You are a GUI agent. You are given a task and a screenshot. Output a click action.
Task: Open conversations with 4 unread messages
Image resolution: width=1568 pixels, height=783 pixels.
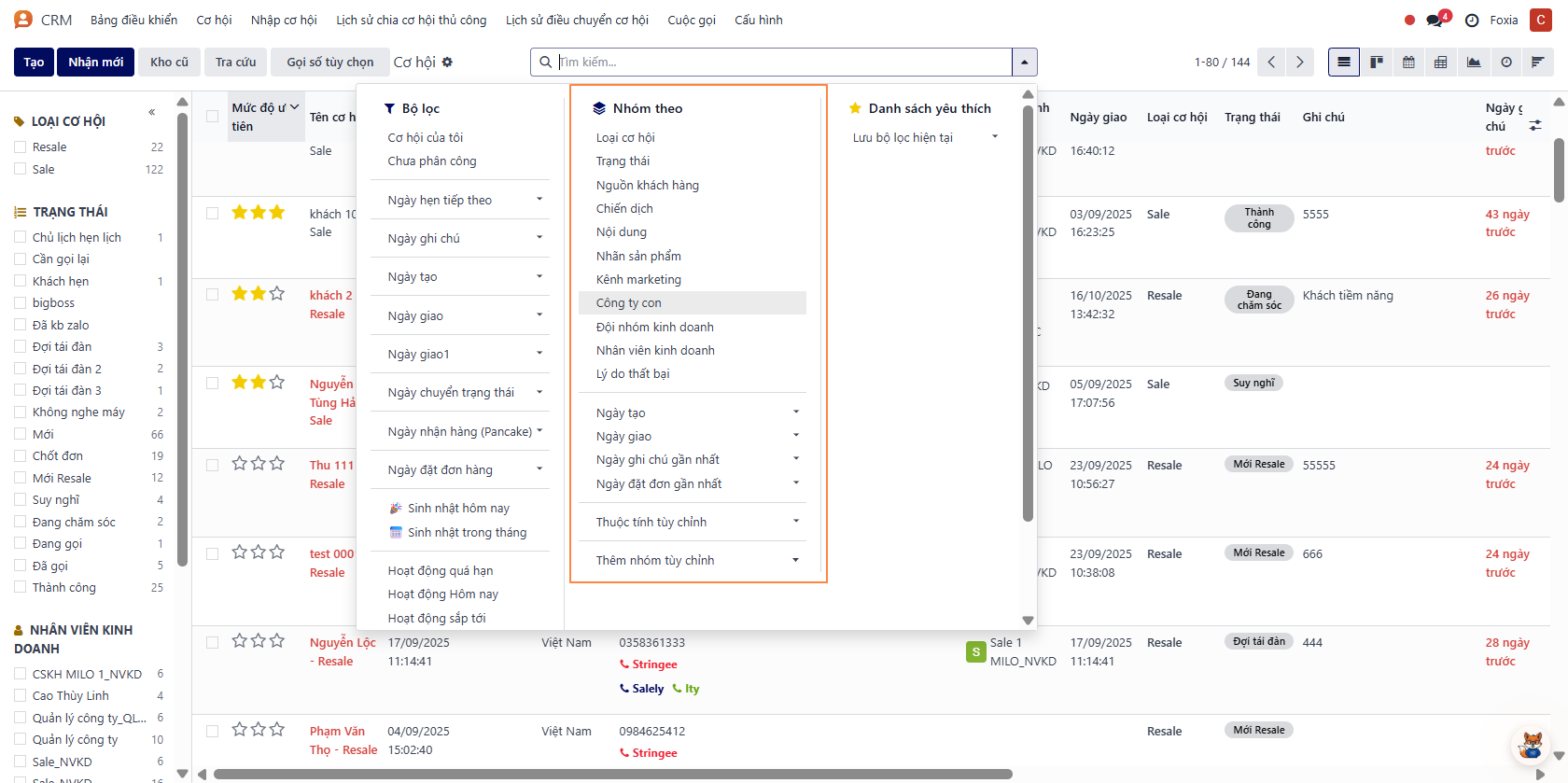[x=1435, y=20]
